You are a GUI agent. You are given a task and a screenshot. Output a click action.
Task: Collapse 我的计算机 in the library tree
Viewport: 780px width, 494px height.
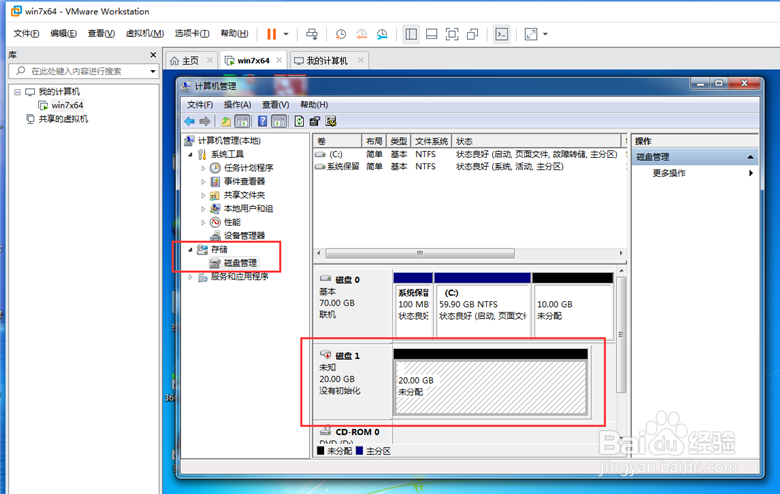17,92
